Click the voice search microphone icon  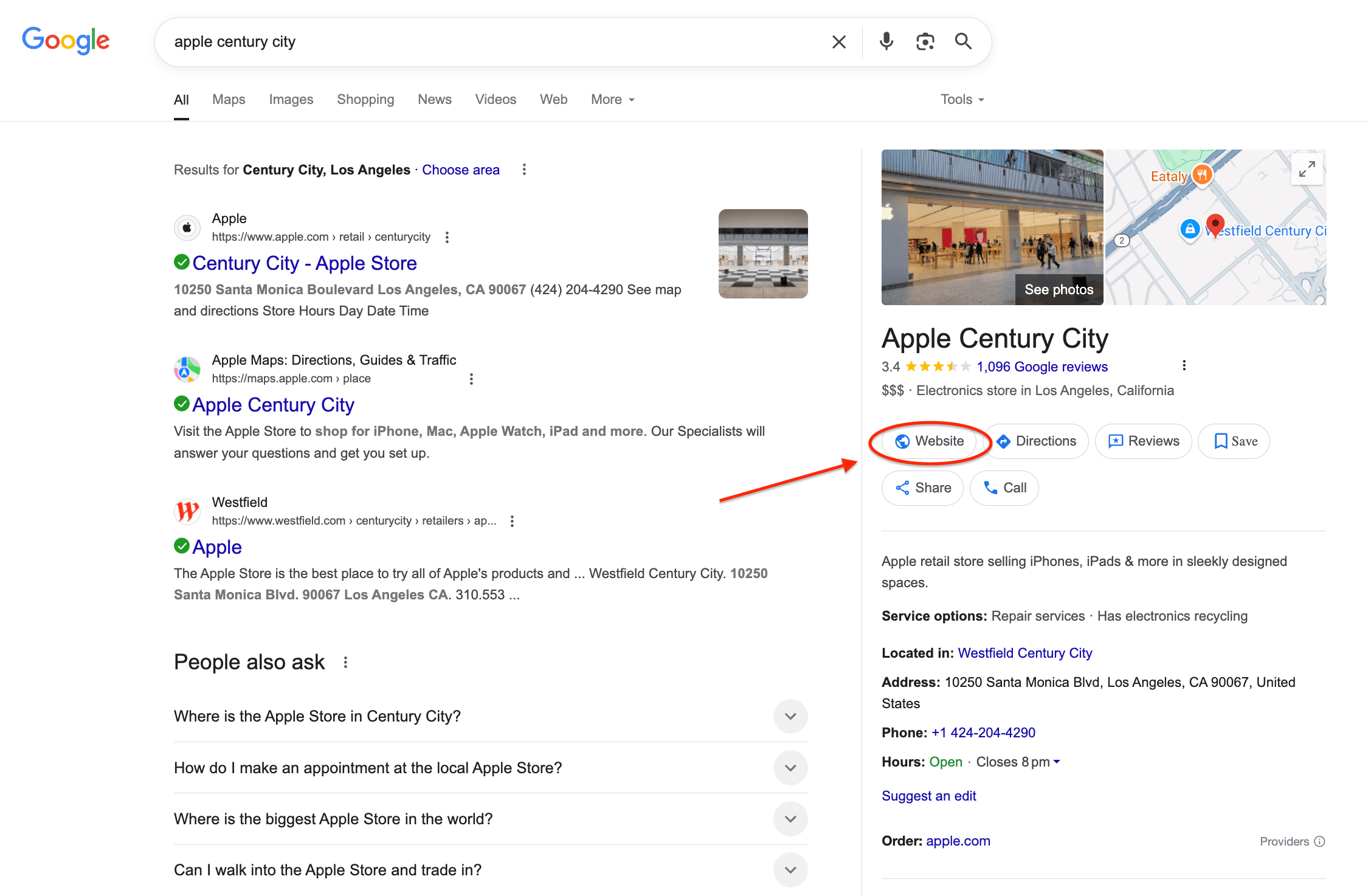pyautogui.click(x=886, y=41)
